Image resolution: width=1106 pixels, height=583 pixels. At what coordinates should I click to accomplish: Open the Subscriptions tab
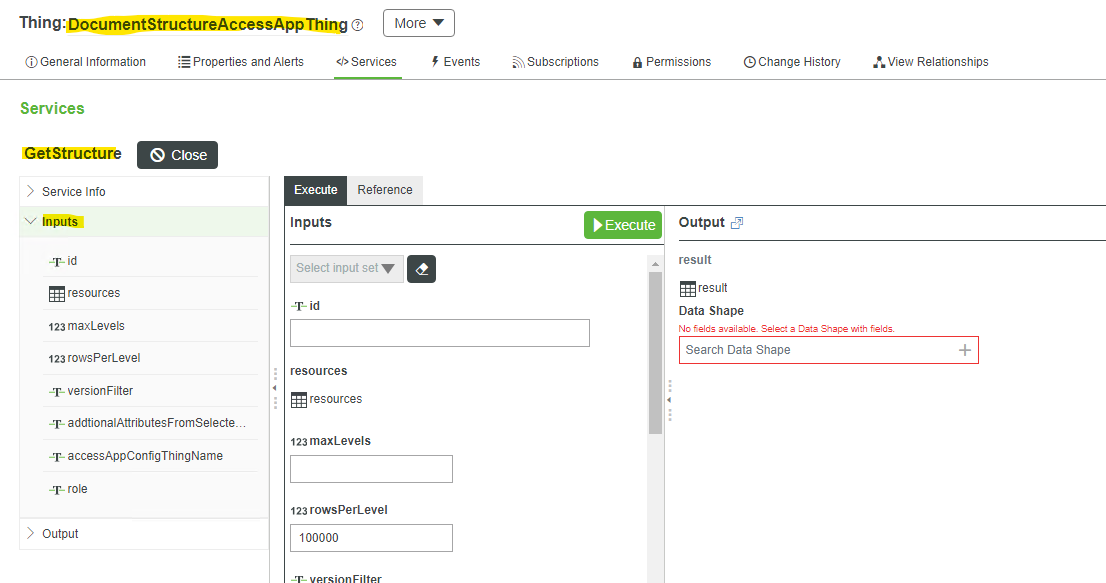(x=556, y=61)
